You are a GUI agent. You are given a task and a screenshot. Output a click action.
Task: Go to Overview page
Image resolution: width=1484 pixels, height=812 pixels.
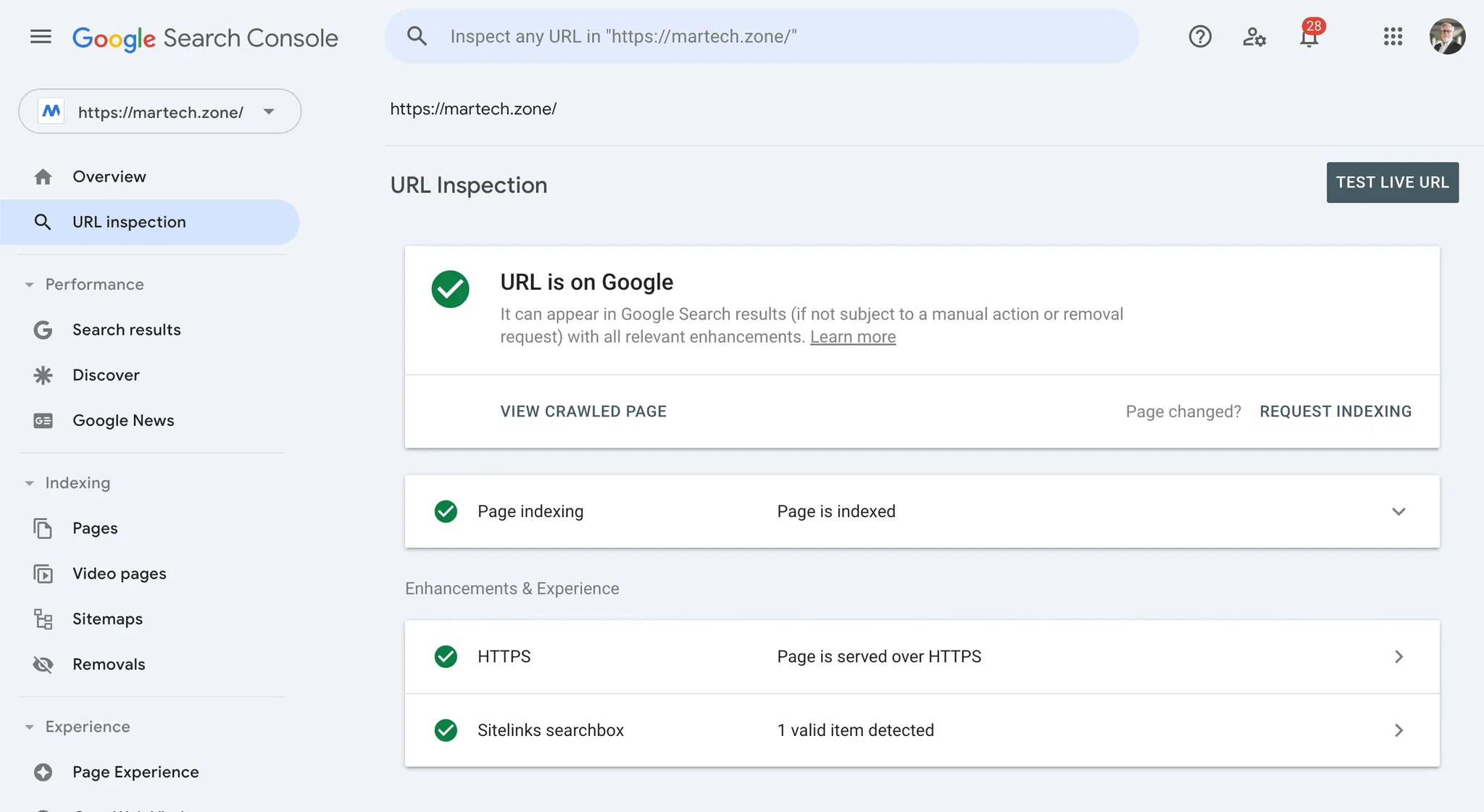[109, 177]
